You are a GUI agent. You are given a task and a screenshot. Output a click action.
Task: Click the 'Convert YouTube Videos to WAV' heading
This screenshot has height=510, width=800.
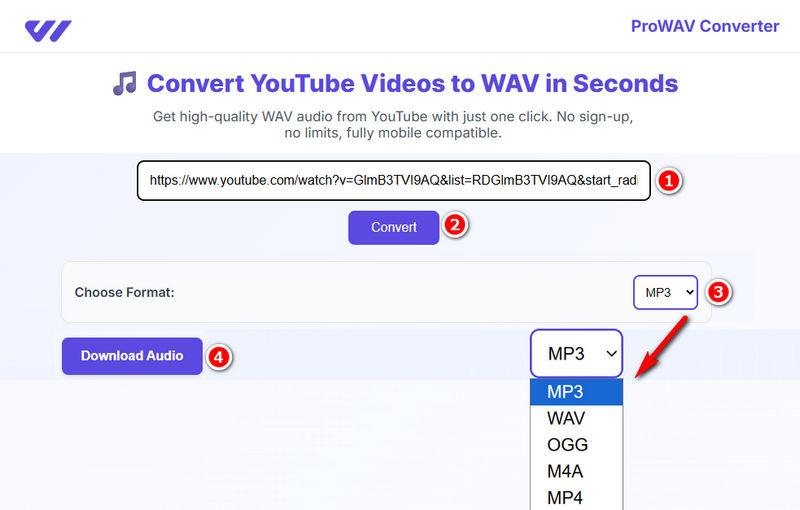[412, 83]
